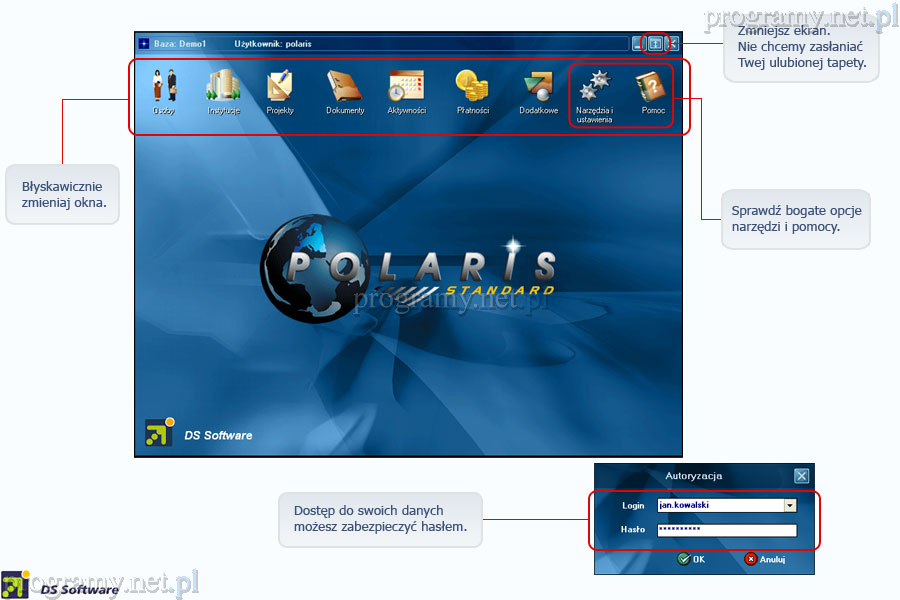This screenshot has width=900, height=600.
Task: Focus the Hasło password field
Action: click(726, 531)
